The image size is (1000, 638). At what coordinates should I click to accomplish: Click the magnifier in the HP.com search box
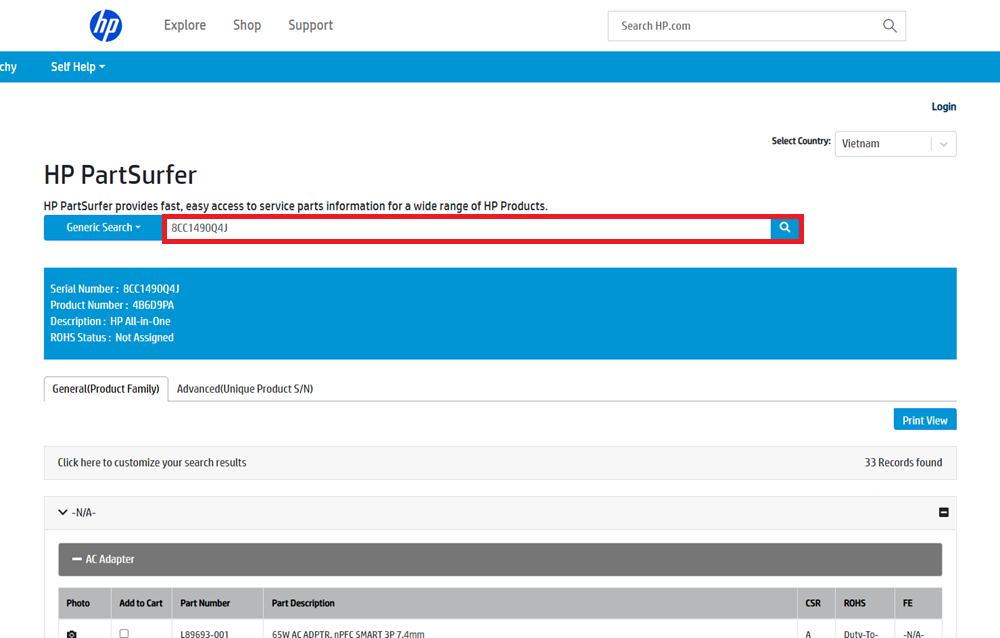coord(889,26)
